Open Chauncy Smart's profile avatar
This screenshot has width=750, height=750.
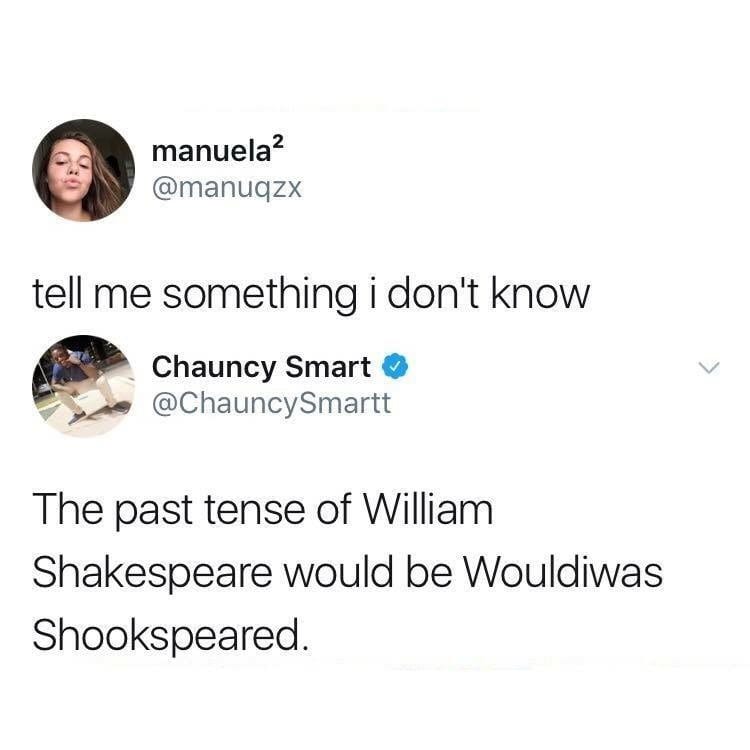[83, 386]
